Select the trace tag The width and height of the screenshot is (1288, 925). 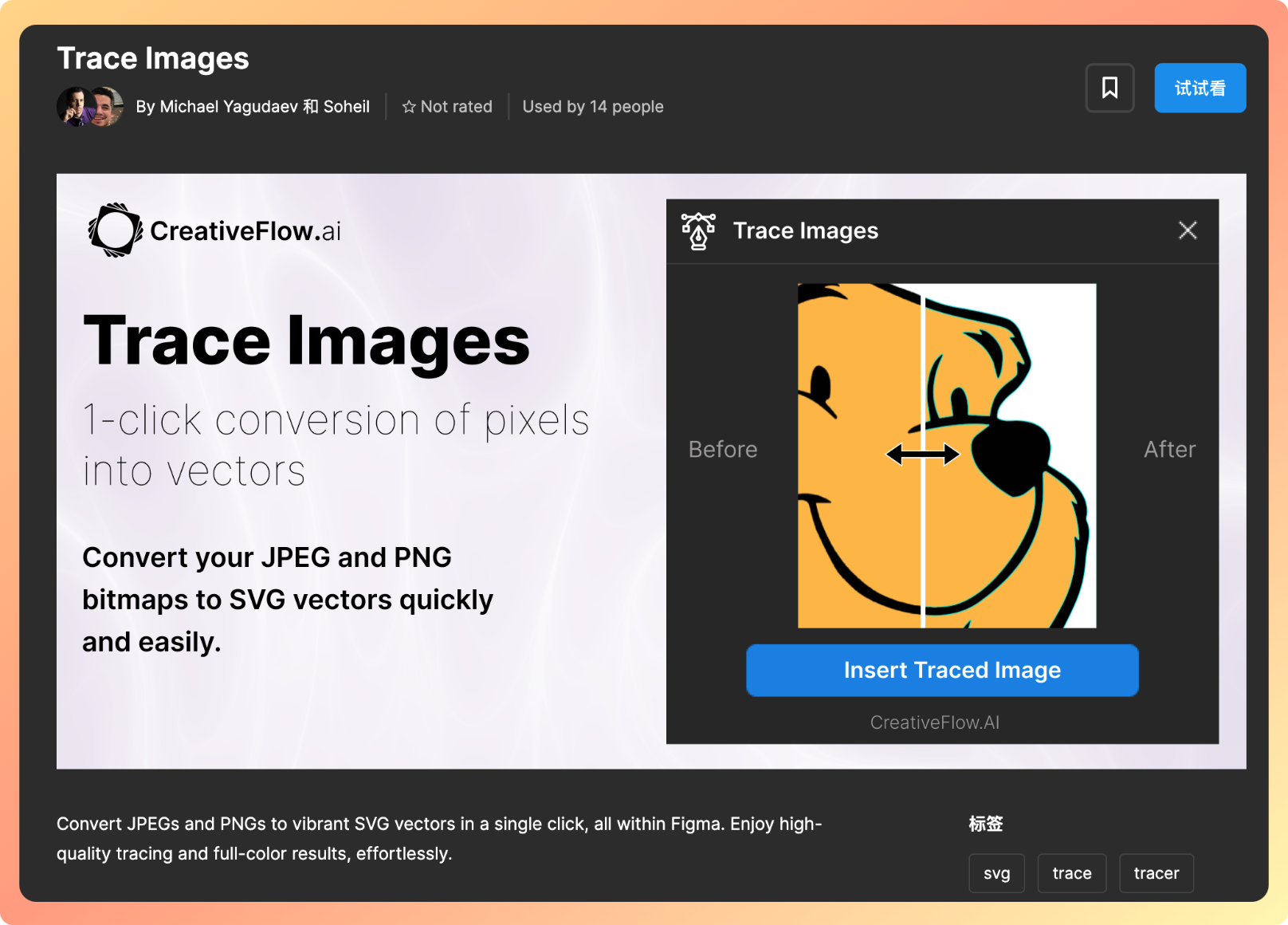[1071, 873]
